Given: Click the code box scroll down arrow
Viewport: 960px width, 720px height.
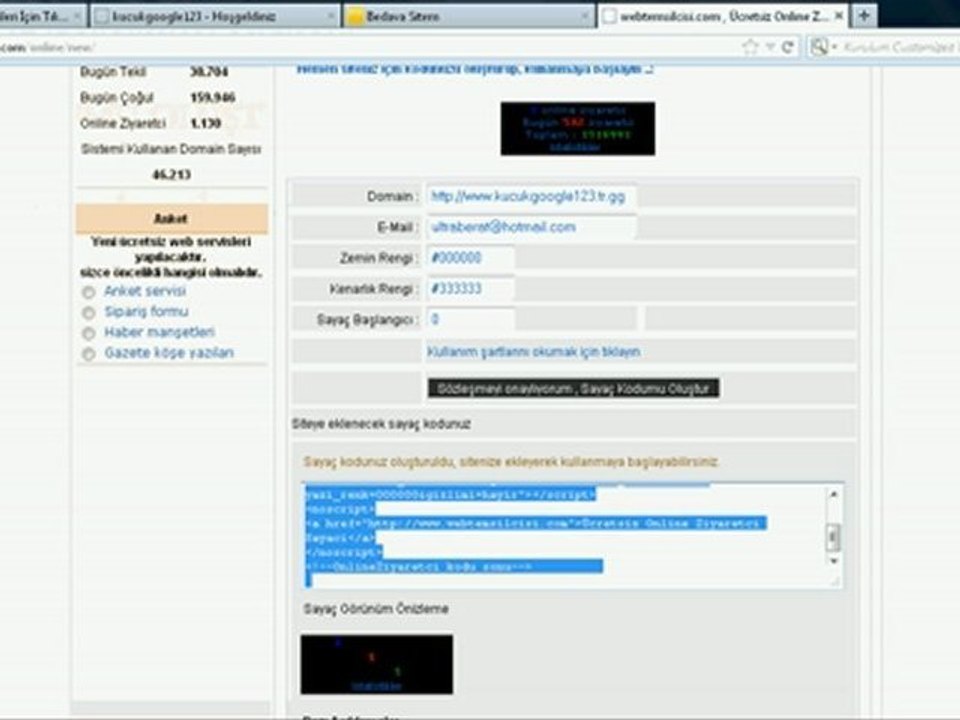Looking at the screenshot, I should pyautogui.click(x=833, y=560).
